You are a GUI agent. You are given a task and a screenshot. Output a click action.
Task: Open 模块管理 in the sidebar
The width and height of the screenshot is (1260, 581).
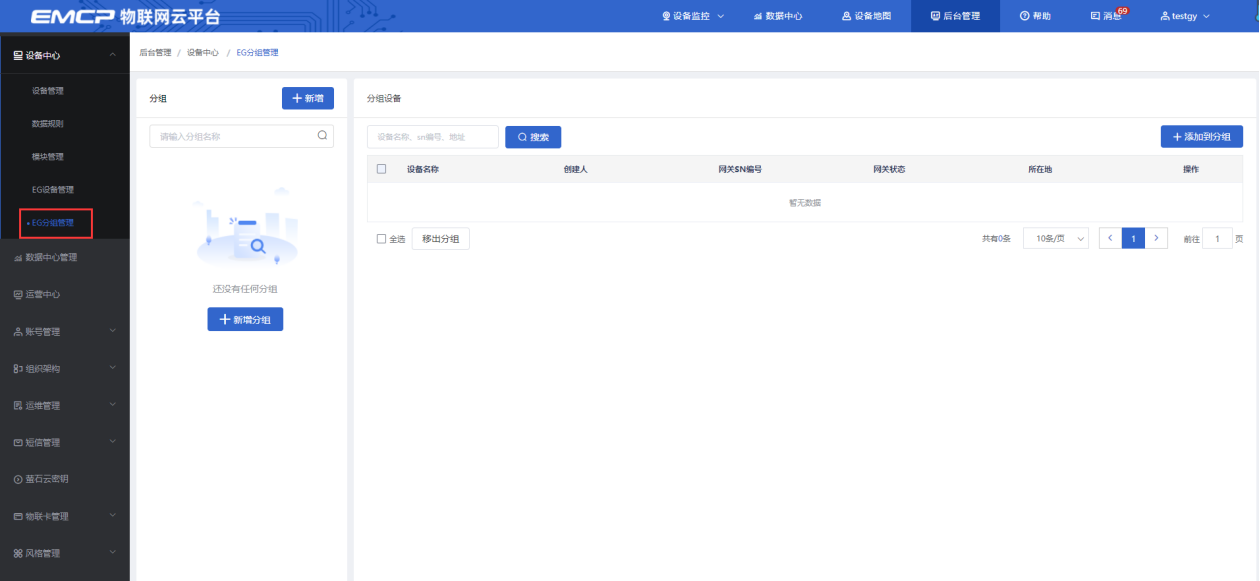(48, 157)
